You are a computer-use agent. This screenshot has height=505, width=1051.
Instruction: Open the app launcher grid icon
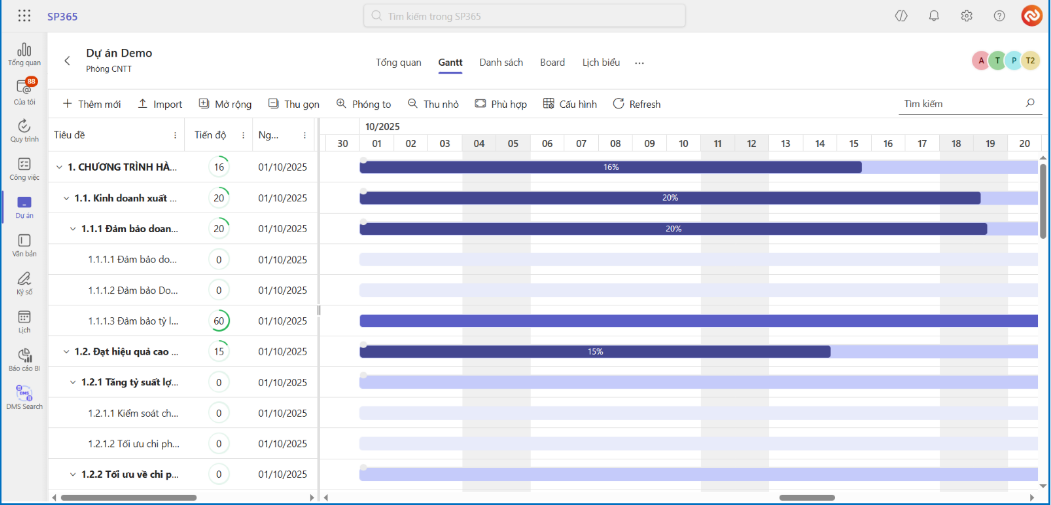tap(24, 16)
